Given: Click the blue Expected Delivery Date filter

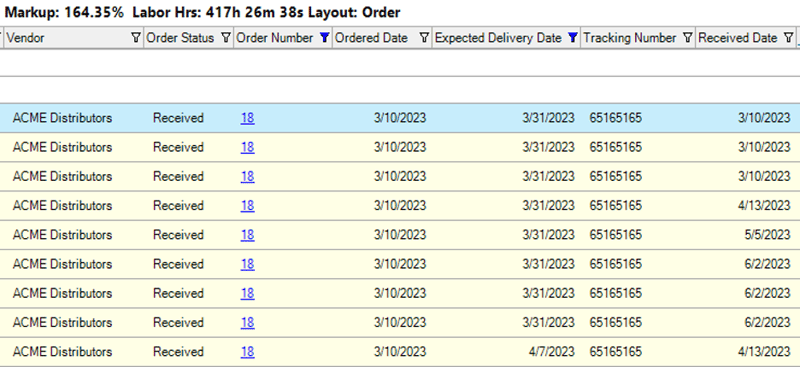Looking at the screenshot, I should click(572, 38).
